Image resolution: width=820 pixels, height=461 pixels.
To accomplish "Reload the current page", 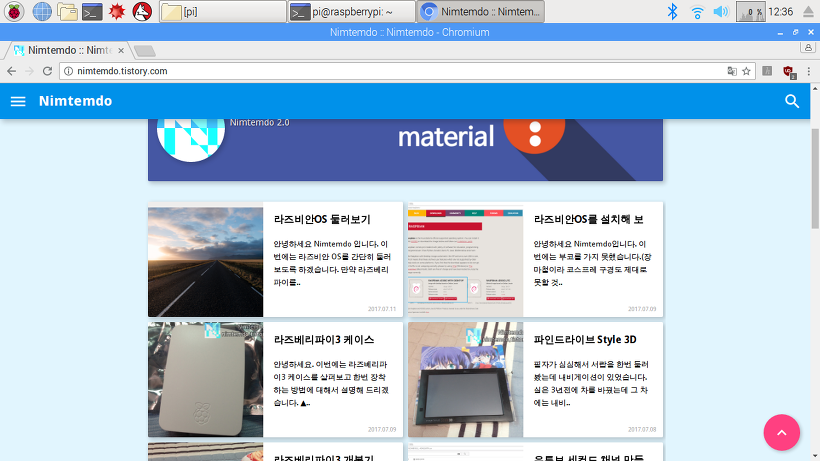I will coord(48,71).
